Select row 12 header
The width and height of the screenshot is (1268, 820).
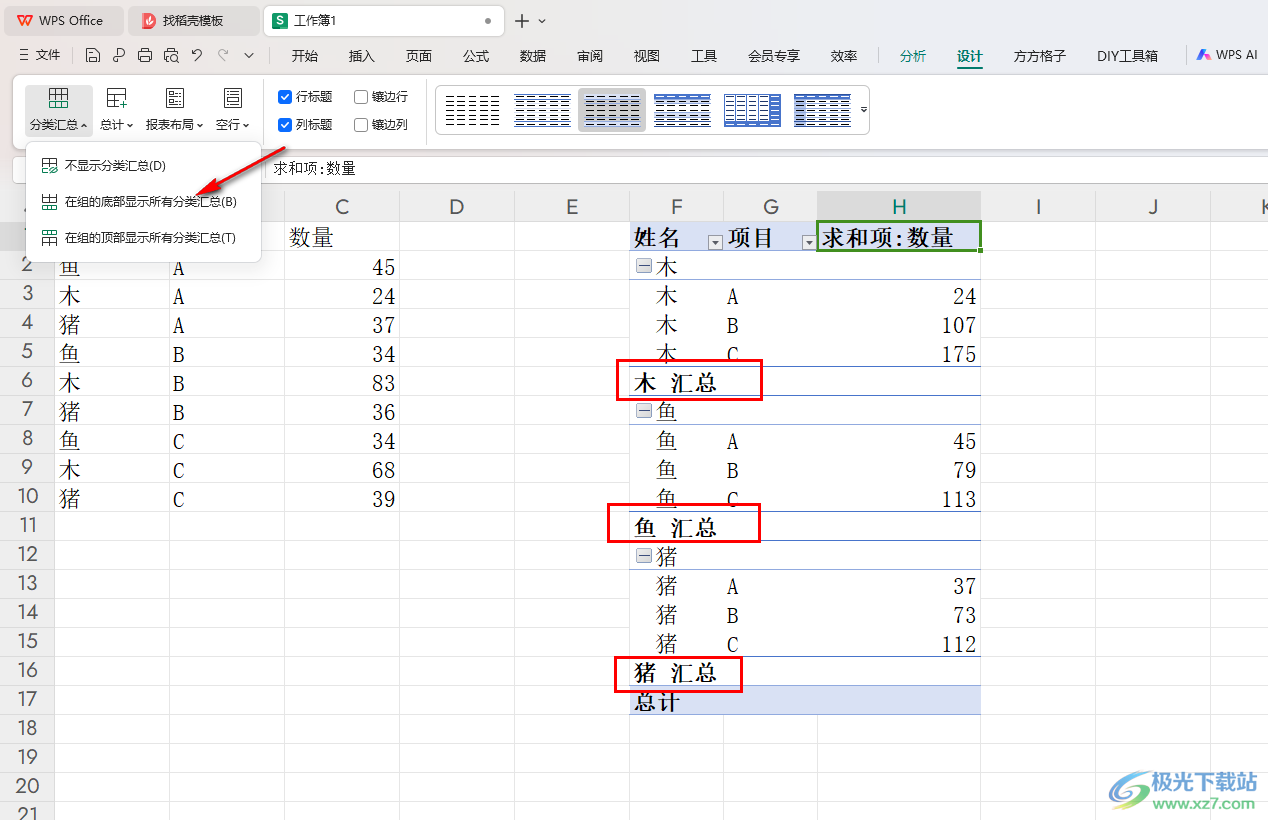27,554
